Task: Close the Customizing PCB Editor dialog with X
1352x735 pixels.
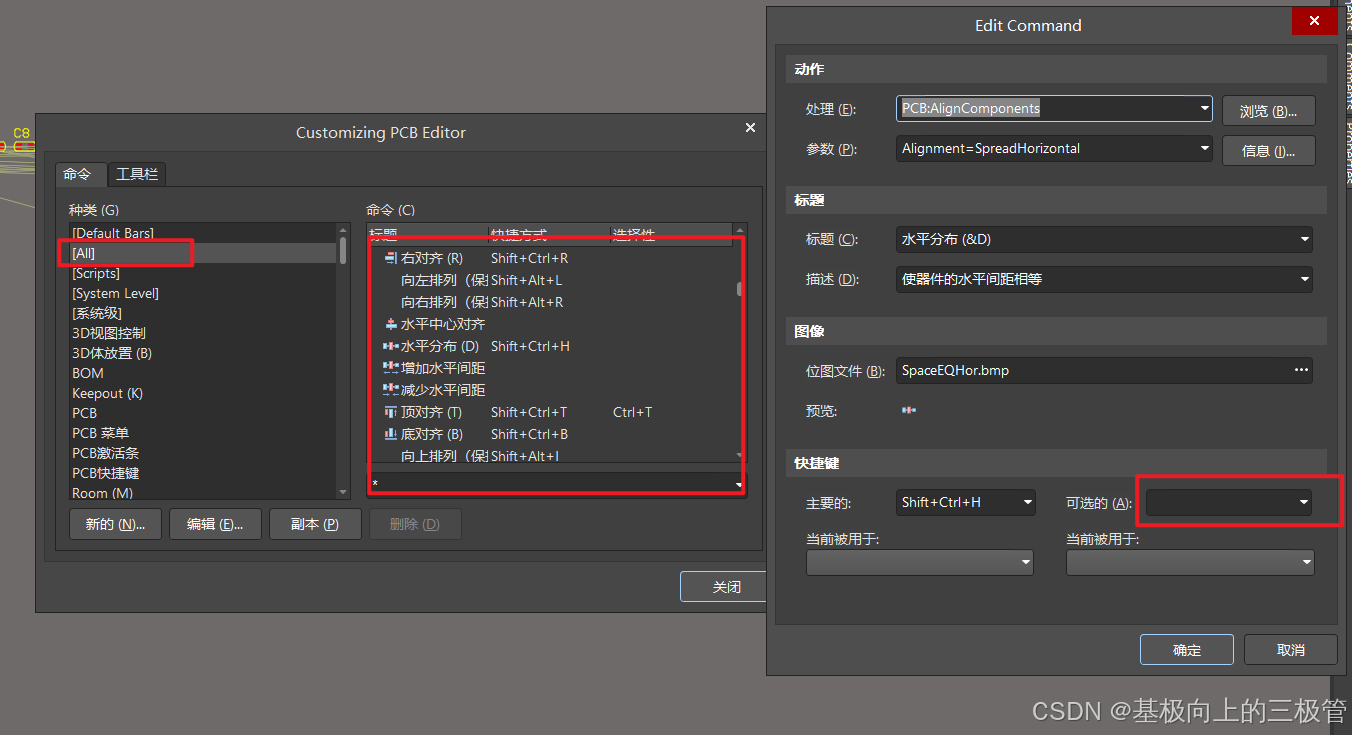Action: (751, 128)
